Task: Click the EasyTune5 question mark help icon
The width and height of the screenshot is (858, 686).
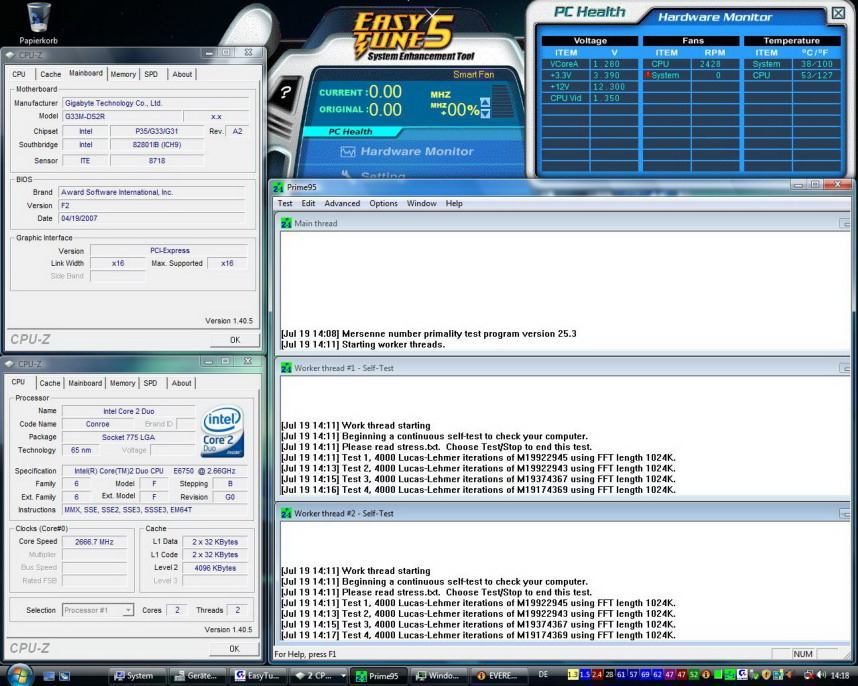Action: click(x=286, y=92)
